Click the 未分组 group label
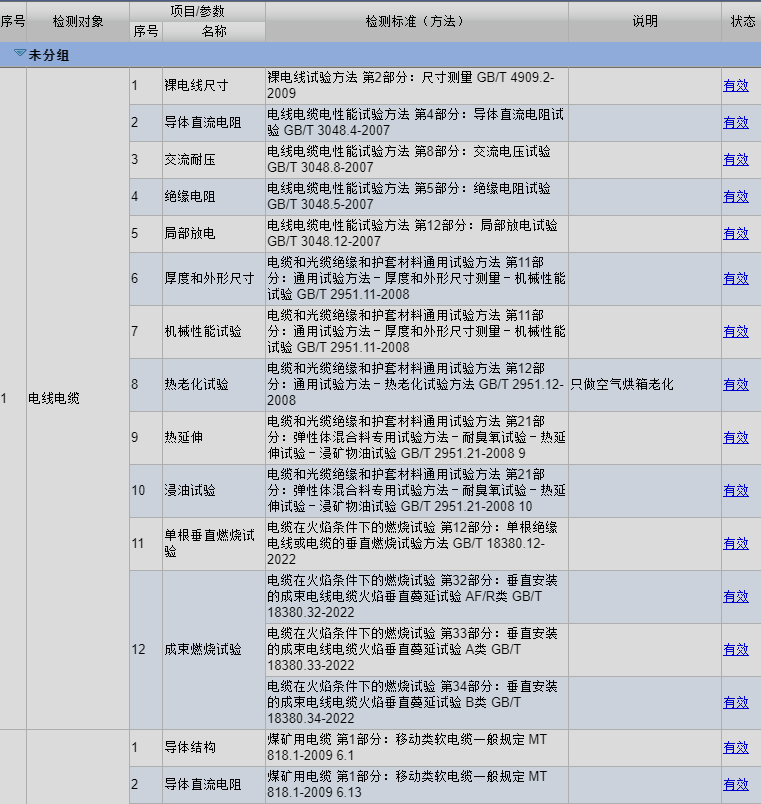Screen dimensions: 761x804 [x=49, y=55]
